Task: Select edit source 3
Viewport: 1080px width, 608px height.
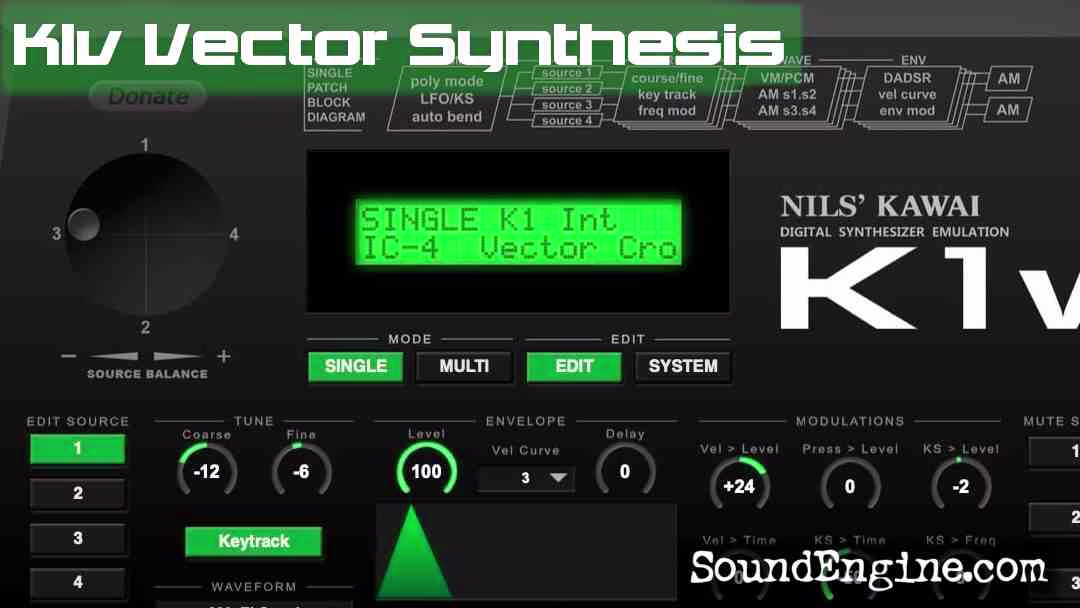Action: [x=78, y=538]
